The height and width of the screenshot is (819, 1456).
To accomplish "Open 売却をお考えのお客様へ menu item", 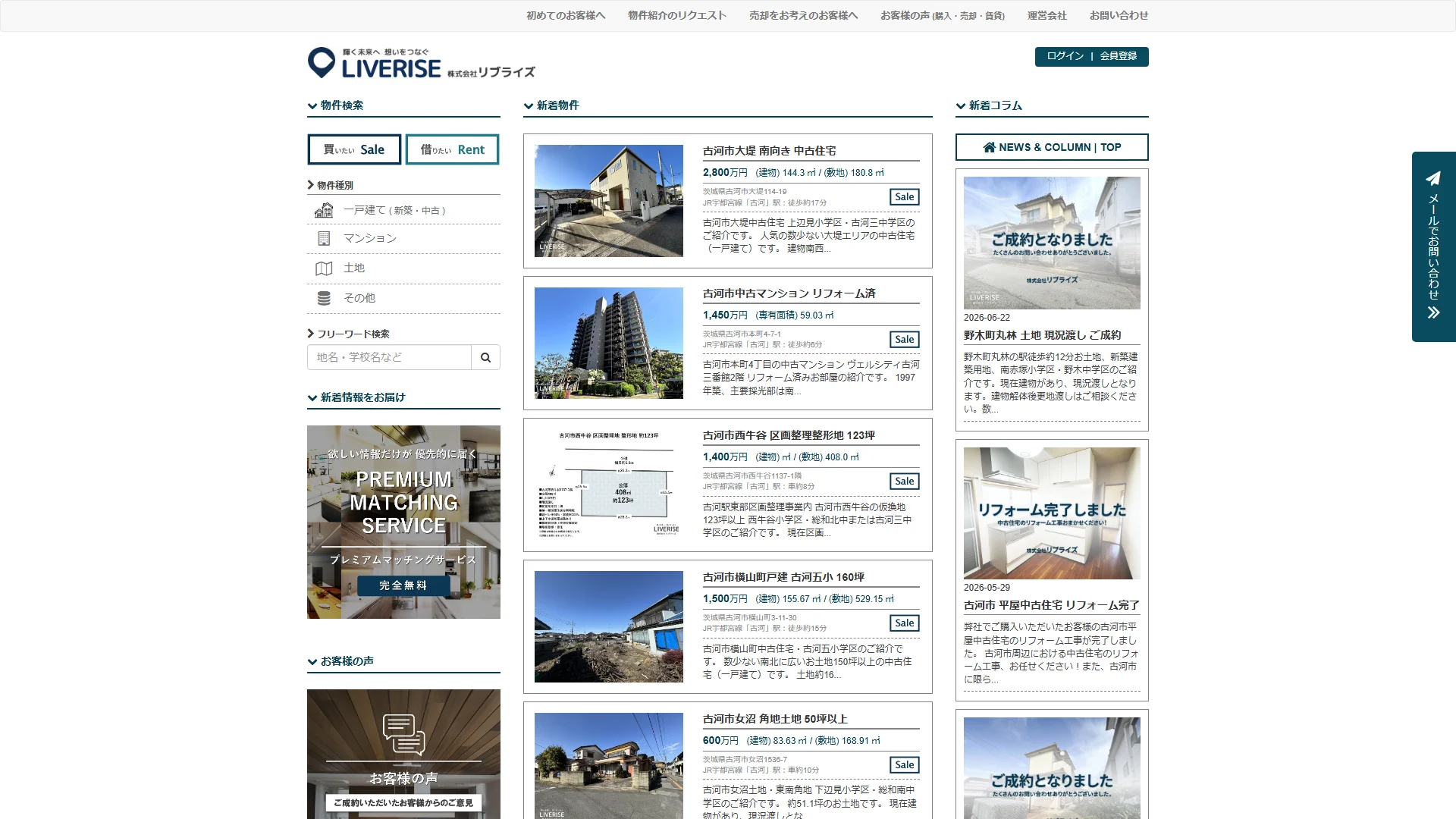I will point(804,15).
